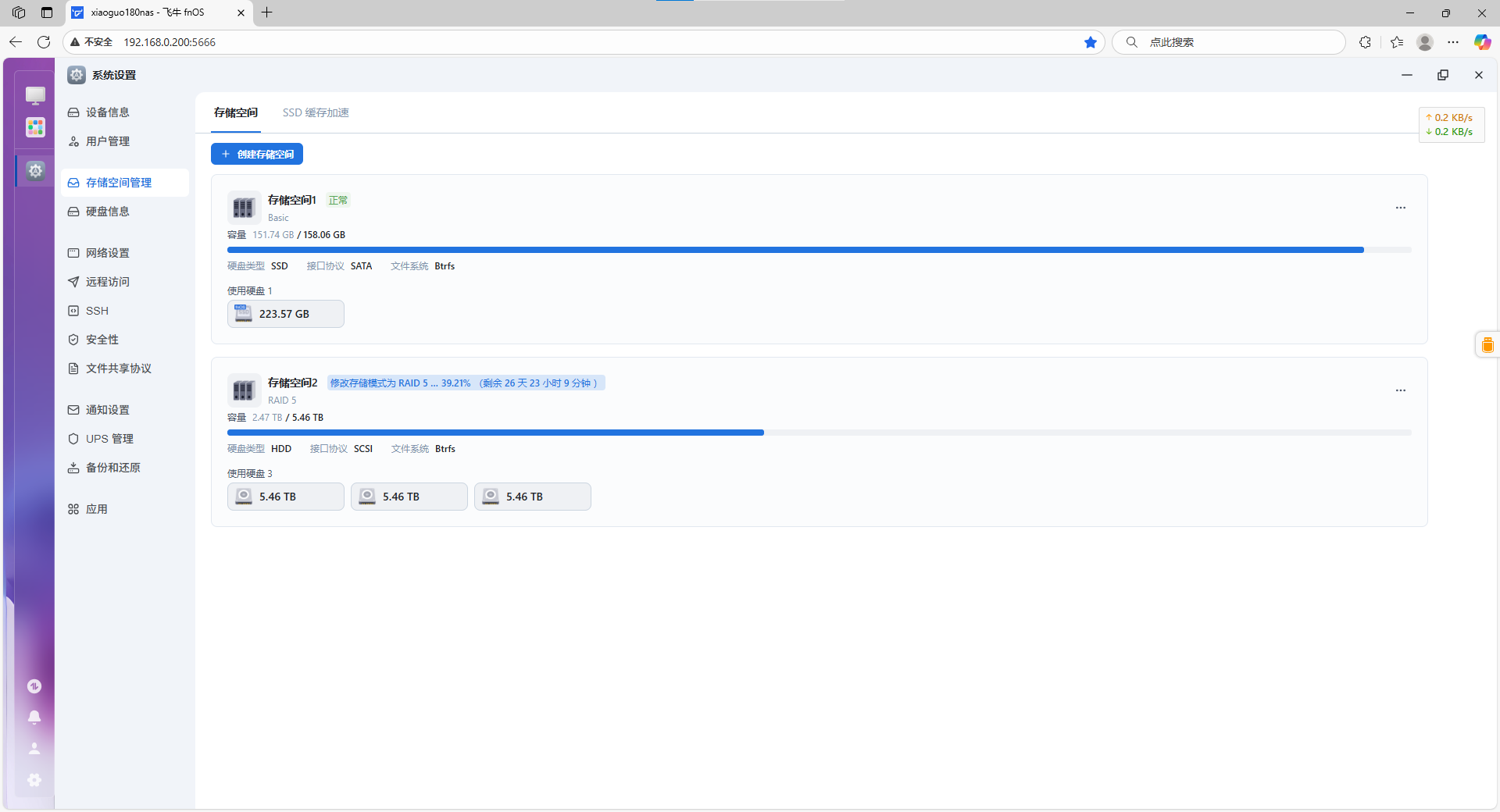Viewport: 1500px width, 812px height.
Task: Click 存储空间2 capacity usage bar
Action: point(820,433)
